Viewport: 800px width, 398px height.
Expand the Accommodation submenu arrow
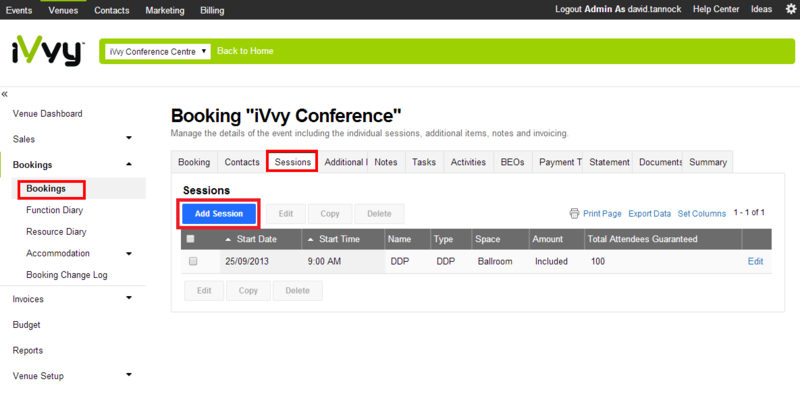[129, 253]
